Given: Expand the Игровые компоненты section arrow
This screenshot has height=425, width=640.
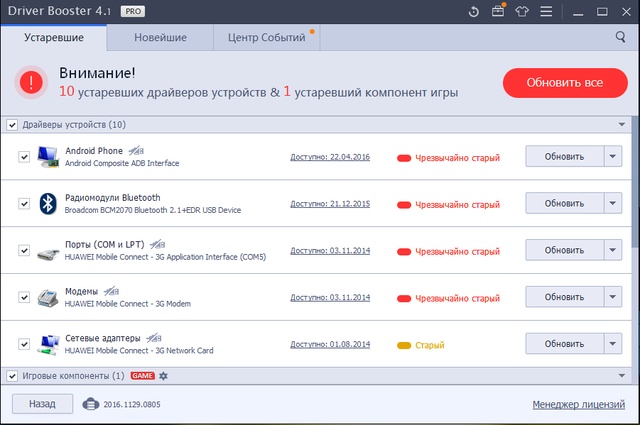Looking at the screenshot, I should (622, 376).
